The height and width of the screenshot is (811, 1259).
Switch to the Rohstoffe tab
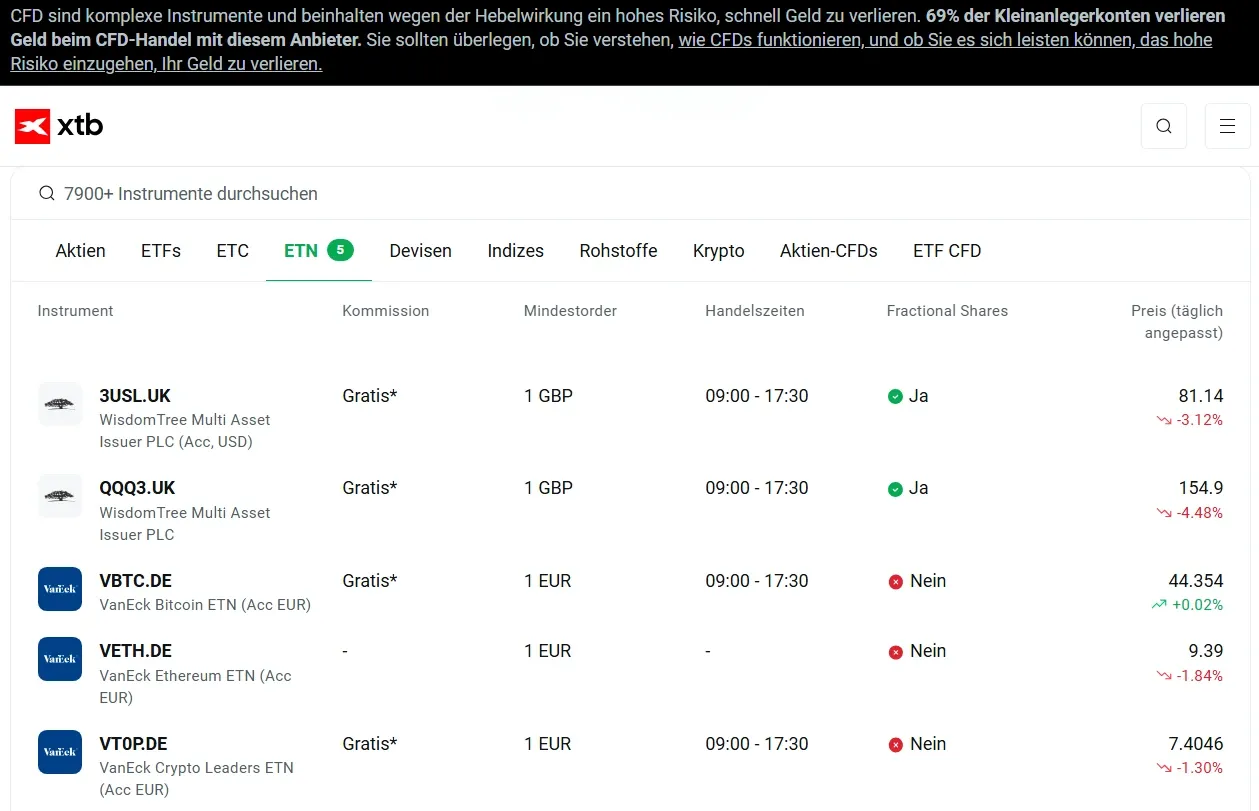[618, 251]
